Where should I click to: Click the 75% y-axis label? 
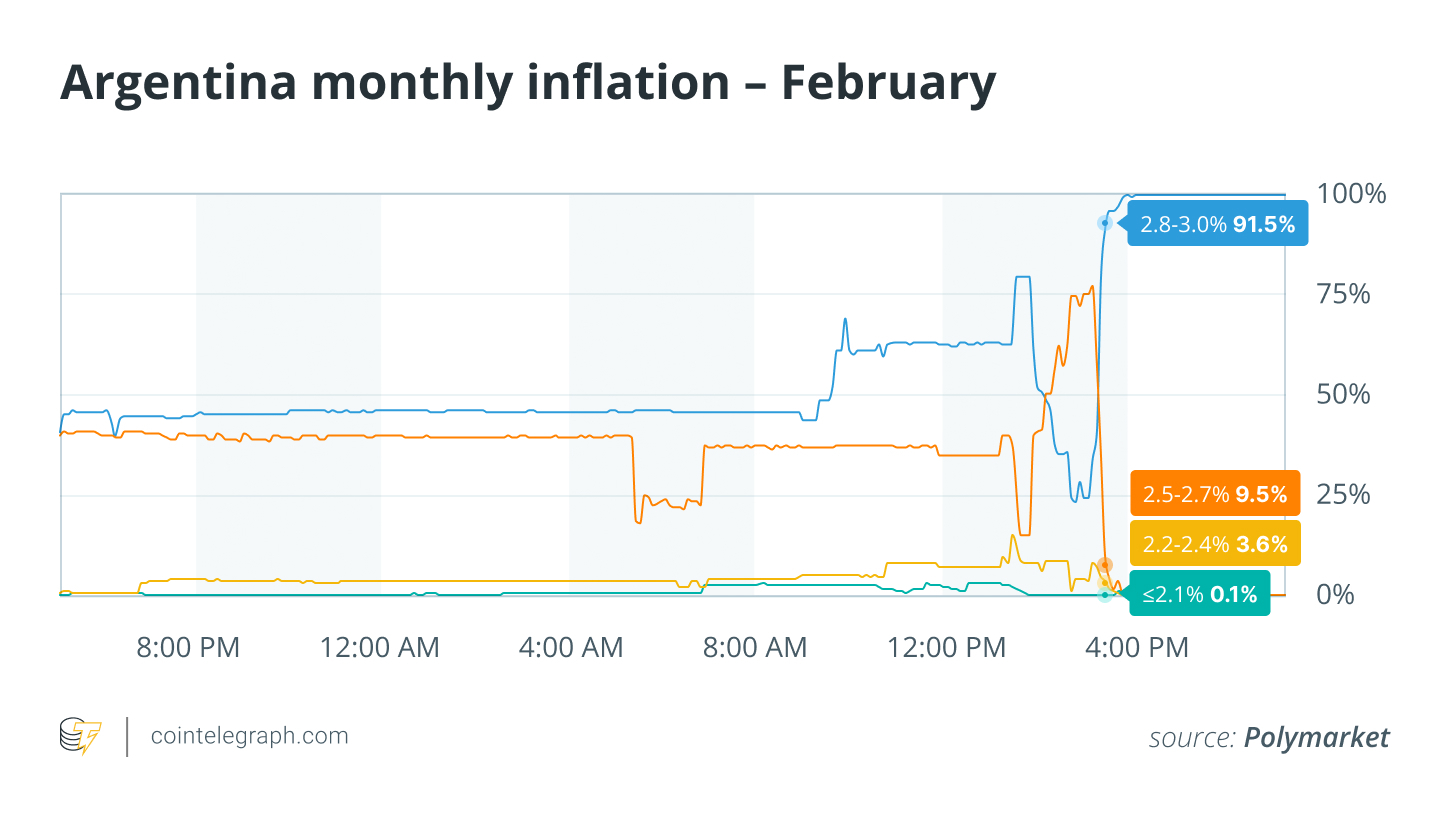pos(1343,294)
